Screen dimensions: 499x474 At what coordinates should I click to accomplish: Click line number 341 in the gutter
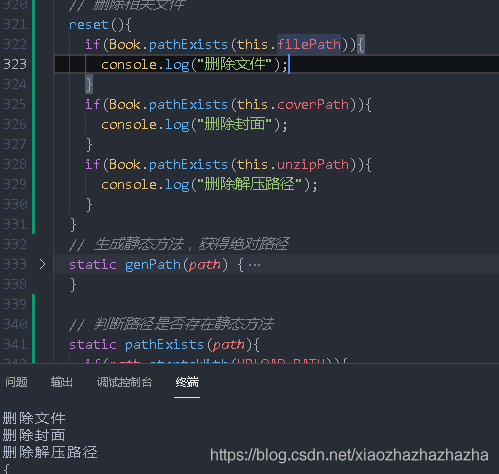[15, 344]
